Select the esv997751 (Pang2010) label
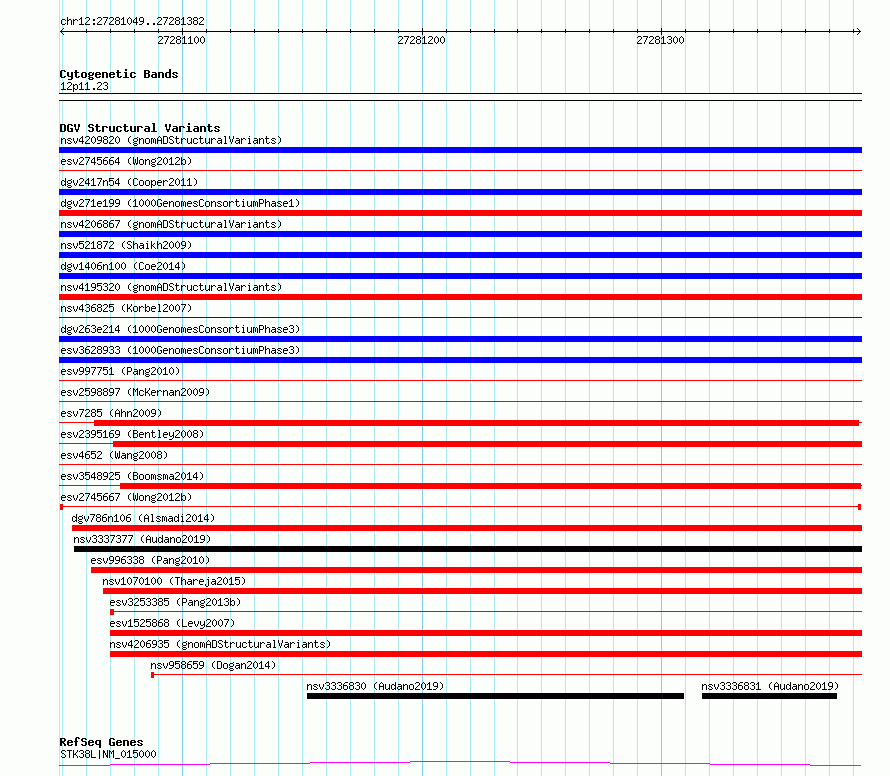This screenshot has height=776, width=890. pos(120,371)
